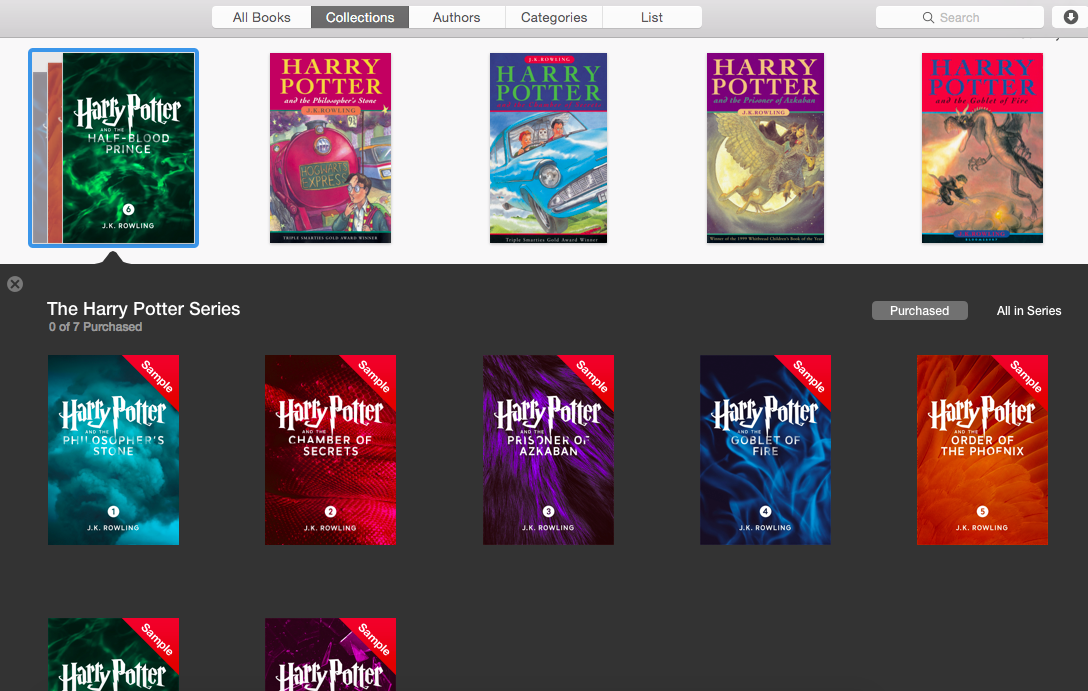Image resolution: width=1088 pixels, height=691 pixels.
Task: Click the Search field
Action: coord(960,17)
